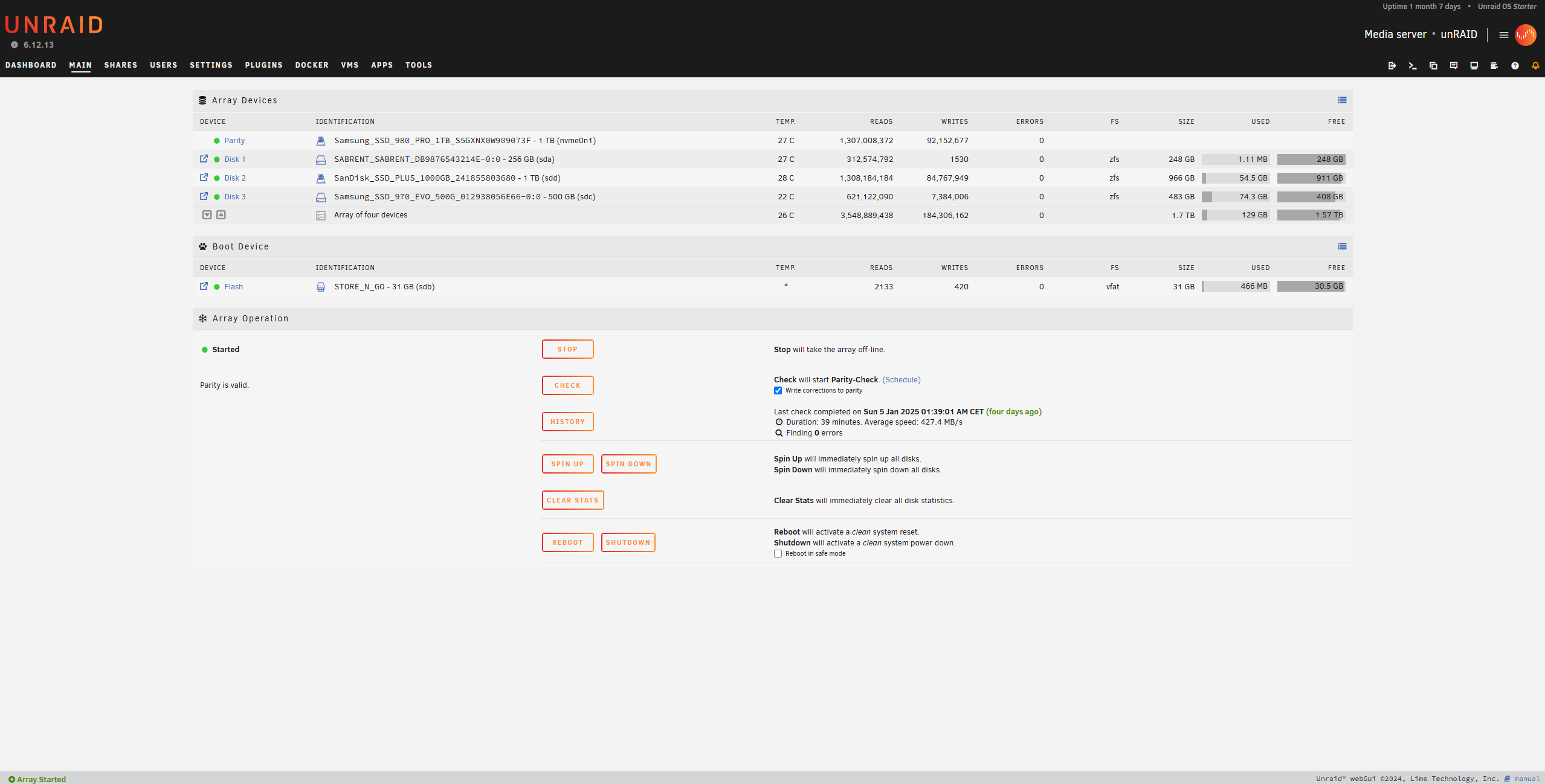Click the Schedule link for parity check
Screen dimensions: 1545x784
tap(901, 379)
